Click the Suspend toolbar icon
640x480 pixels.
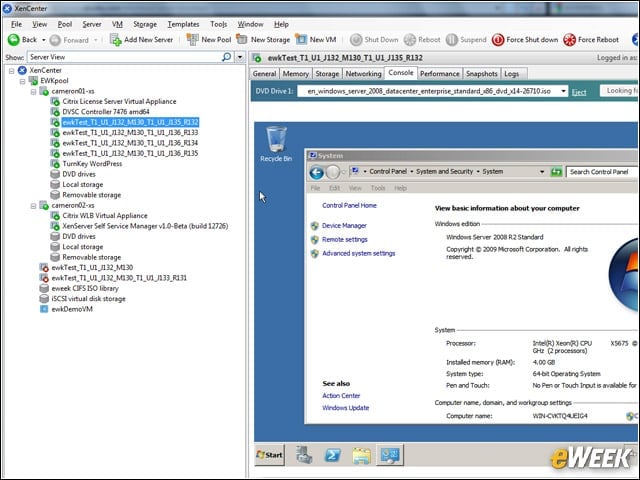click(x=452, y=40)
